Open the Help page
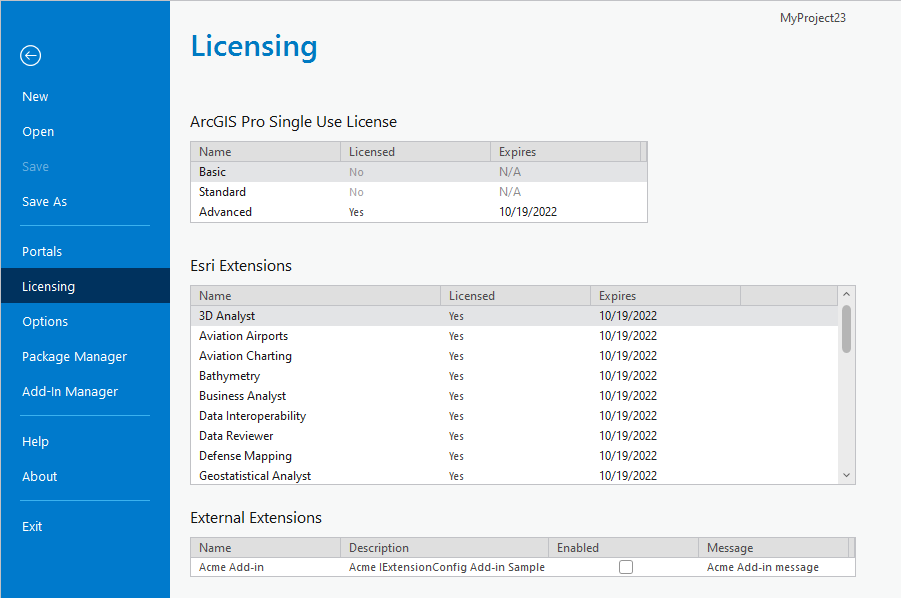The height and width of the screenshot is (598, 901). tap(35, 441)
